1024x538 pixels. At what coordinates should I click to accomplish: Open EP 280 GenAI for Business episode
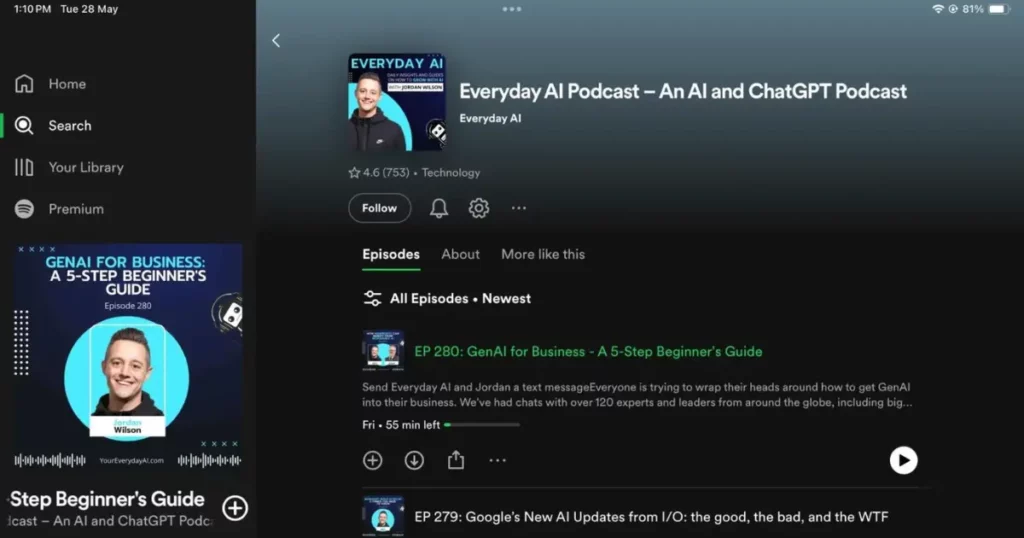pos(588,351)
